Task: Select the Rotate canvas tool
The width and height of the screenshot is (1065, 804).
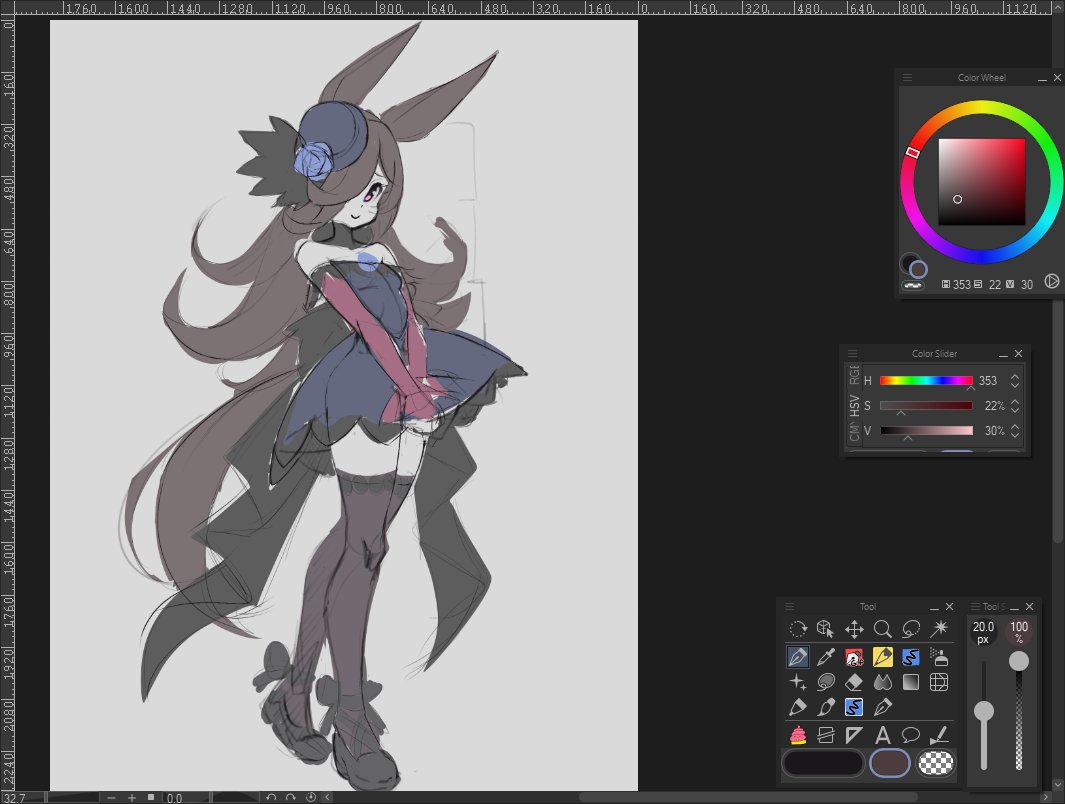Action: click(x=798, y=629)
